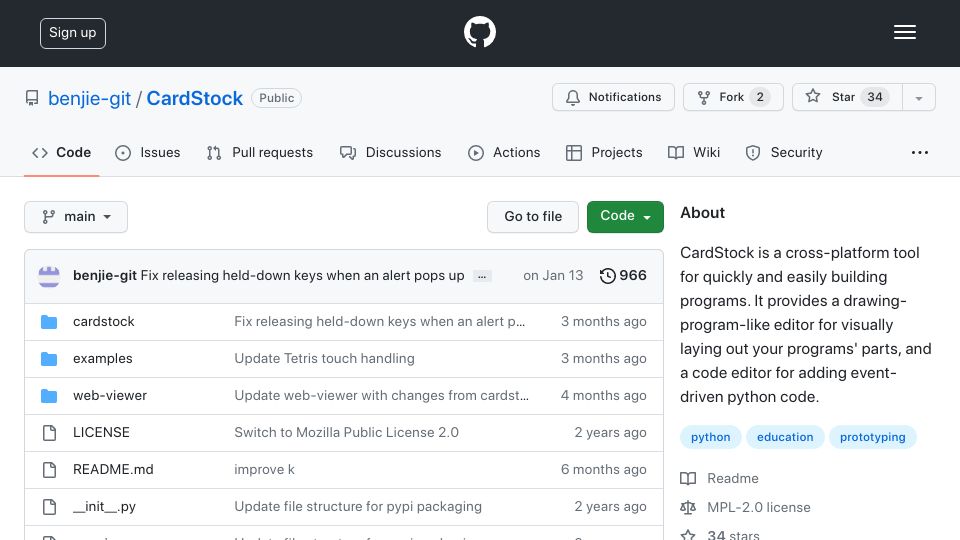
Task: Click the Sign up button
Action: [73, 33]
